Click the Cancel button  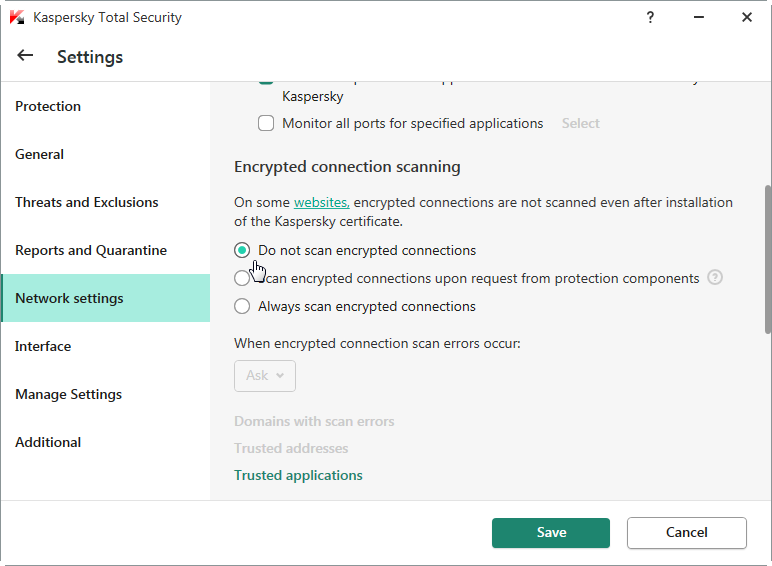[686, 532]
